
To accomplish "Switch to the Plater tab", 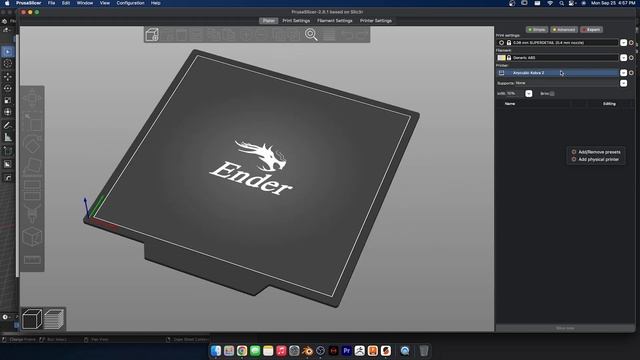I will [x=269, y=20].
